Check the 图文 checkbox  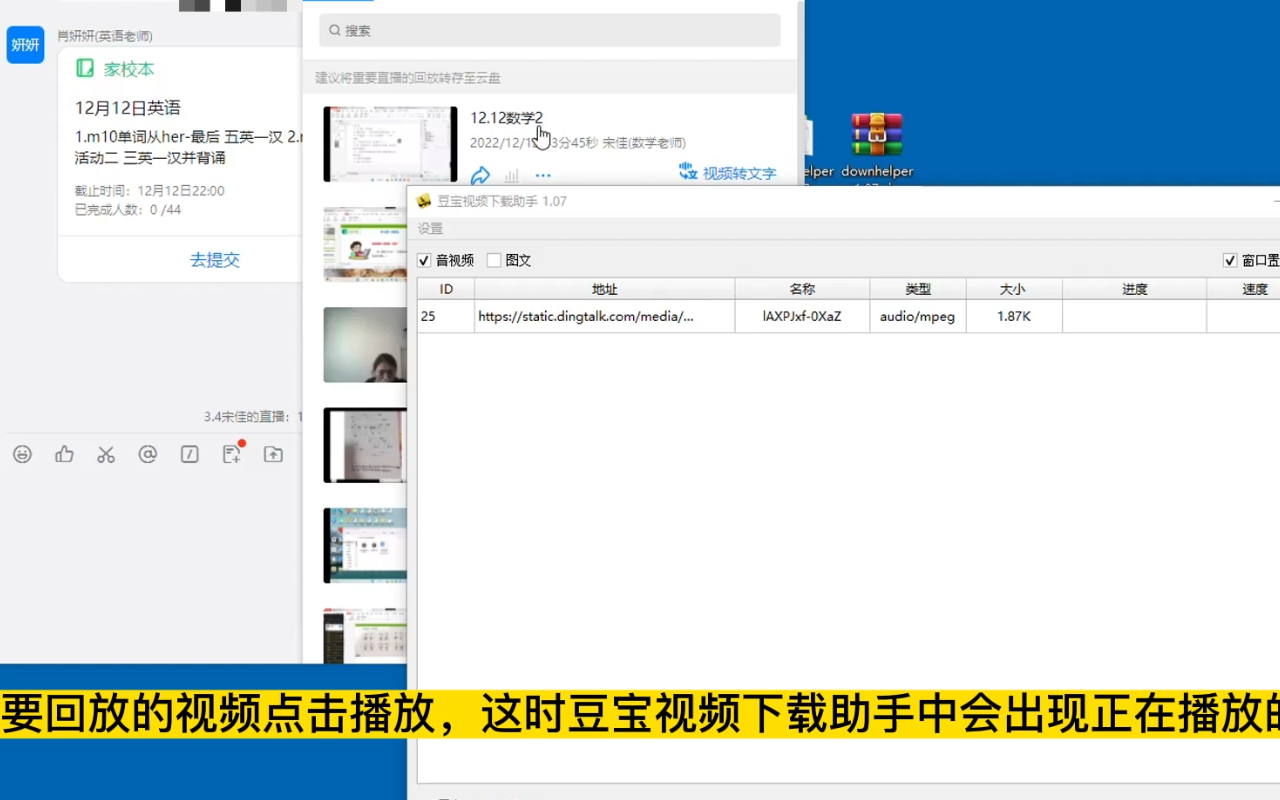pos(494,260)
